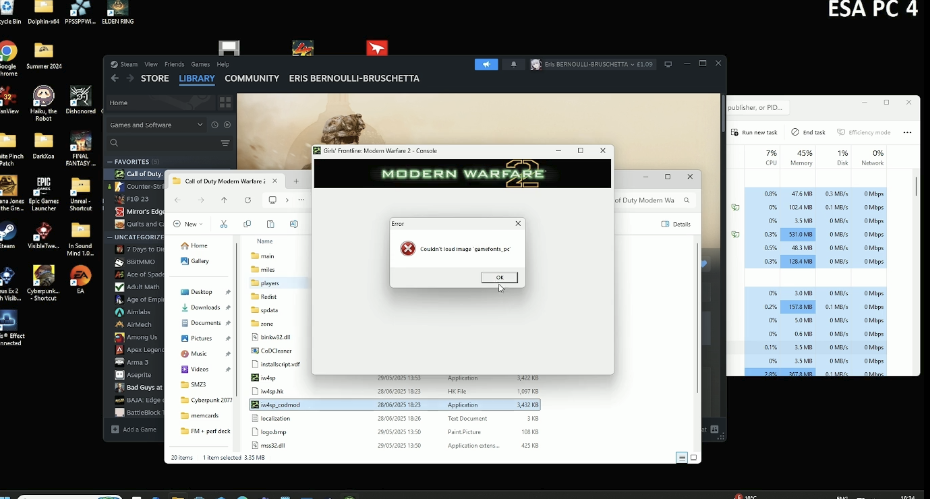Expand the Games and Software filter dropdown

tap(156, 125)
